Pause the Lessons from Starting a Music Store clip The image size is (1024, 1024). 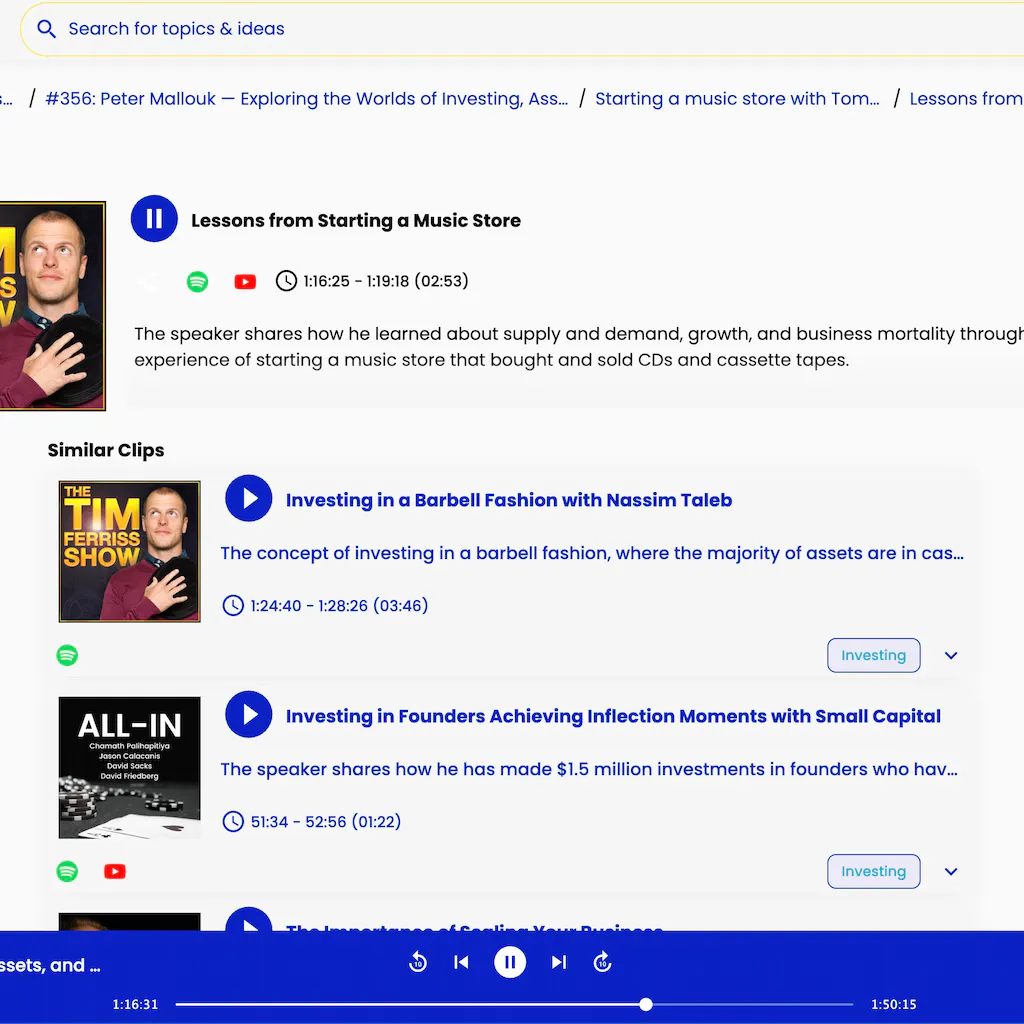point(154,219)
